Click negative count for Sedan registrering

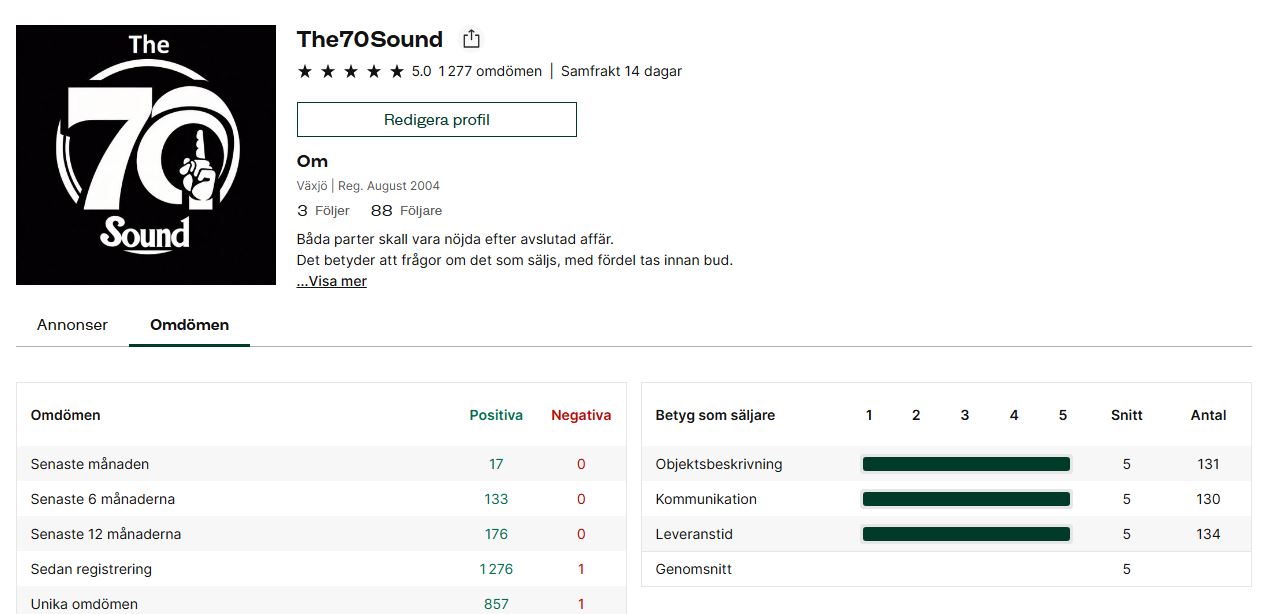tap(581, 569)
